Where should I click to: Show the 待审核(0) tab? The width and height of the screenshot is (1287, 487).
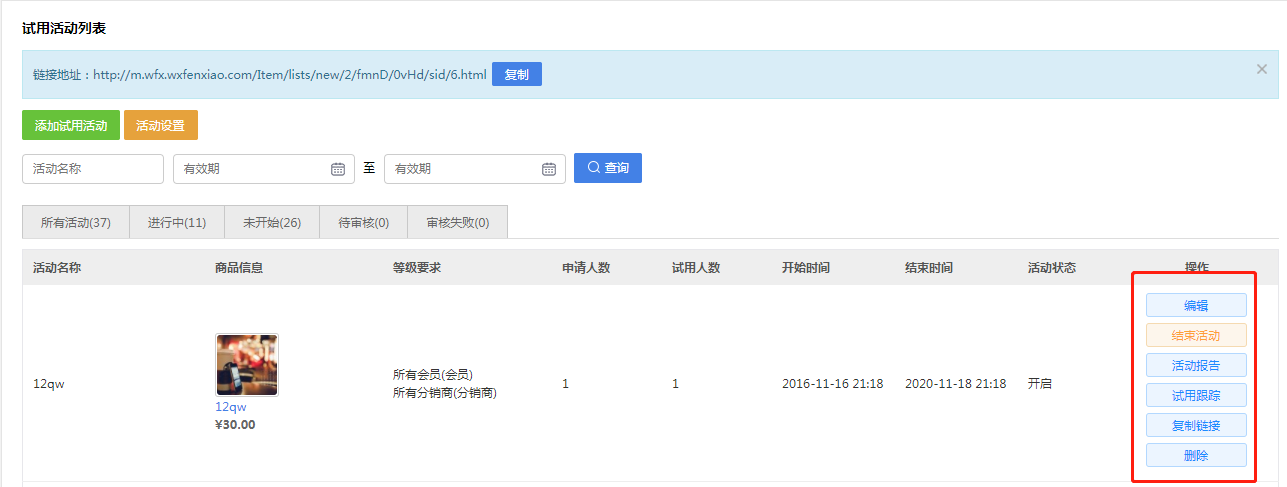click(363, 222)
